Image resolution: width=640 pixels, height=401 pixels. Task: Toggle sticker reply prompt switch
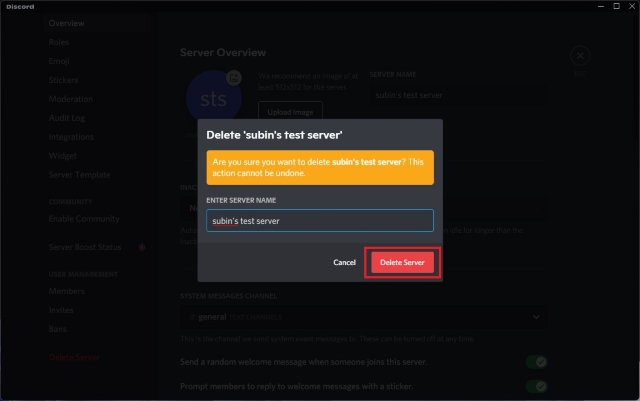tap(537, 386)
